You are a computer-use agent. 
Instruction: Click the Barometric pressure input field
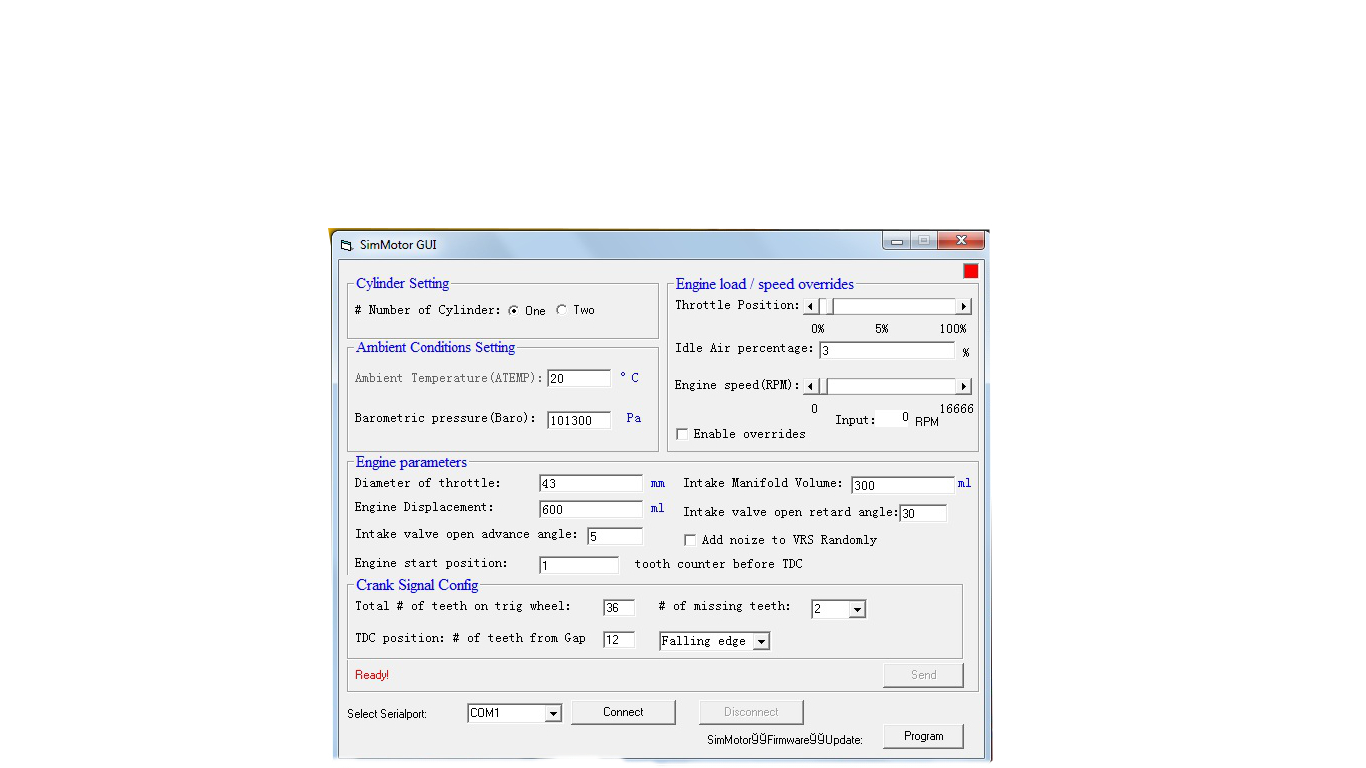pos(579,420)
